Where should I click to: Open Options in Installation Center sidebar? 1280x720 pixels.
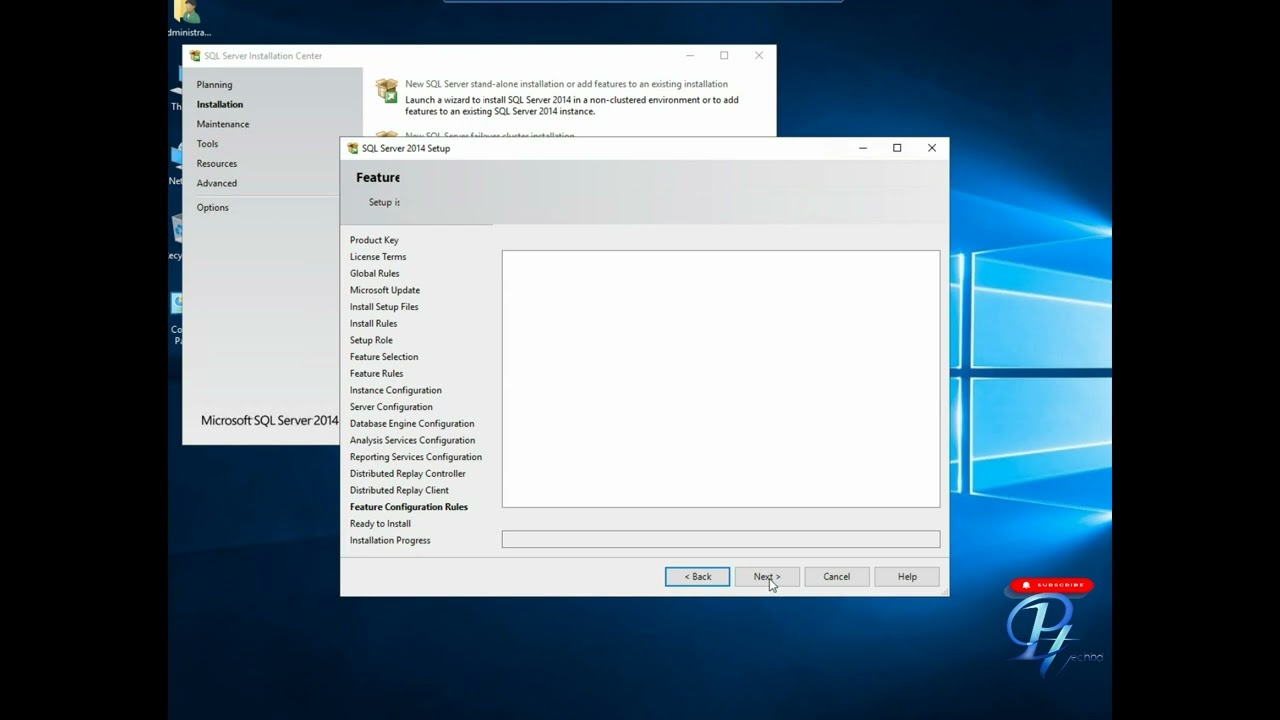pos(213,208)
